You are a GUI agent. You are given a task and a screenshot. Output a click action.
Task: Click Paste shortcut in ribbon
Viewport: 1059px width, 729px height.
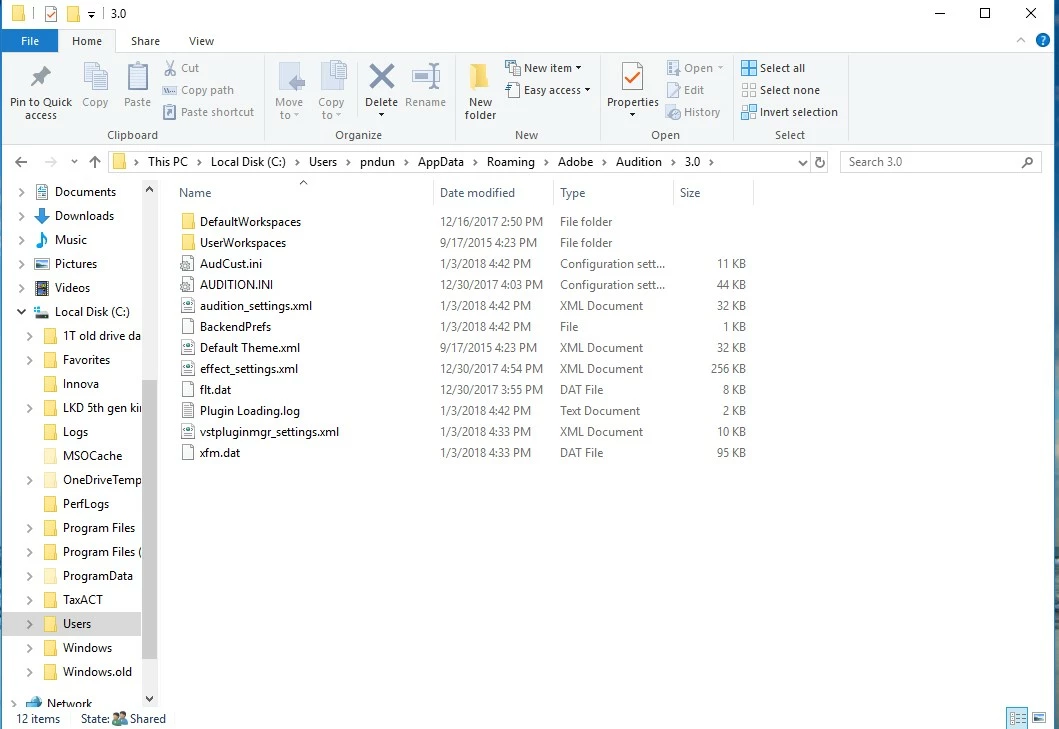(x=209, y=112)
